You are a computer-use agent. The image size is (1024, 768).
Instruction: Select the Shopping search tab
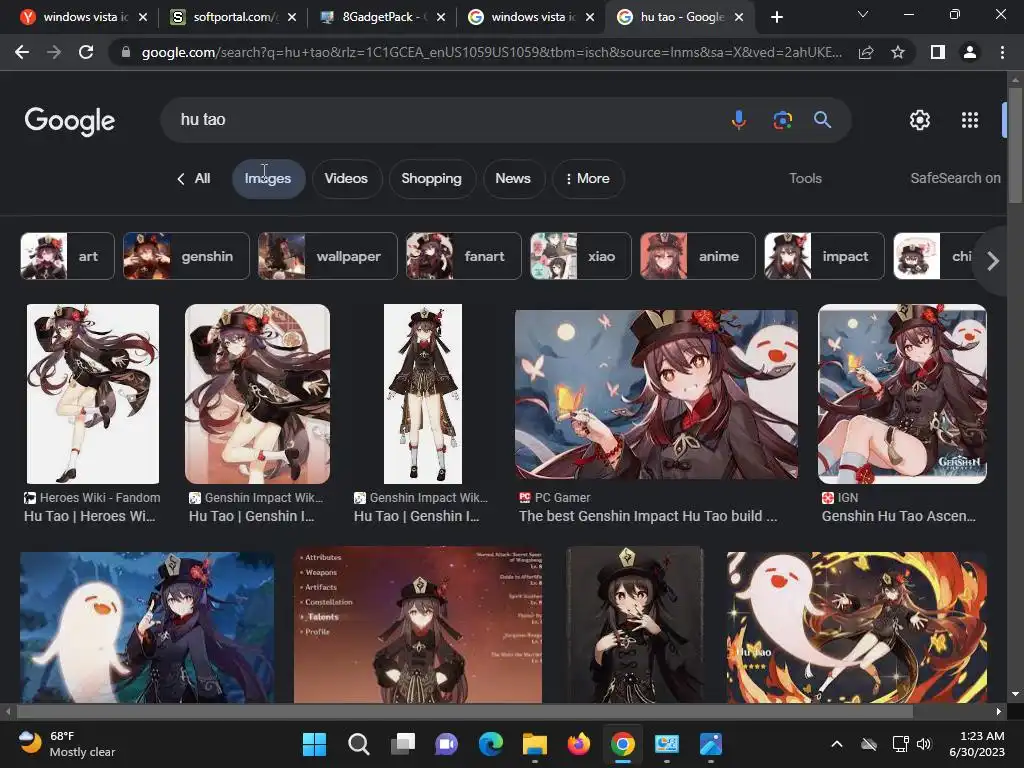431,178
